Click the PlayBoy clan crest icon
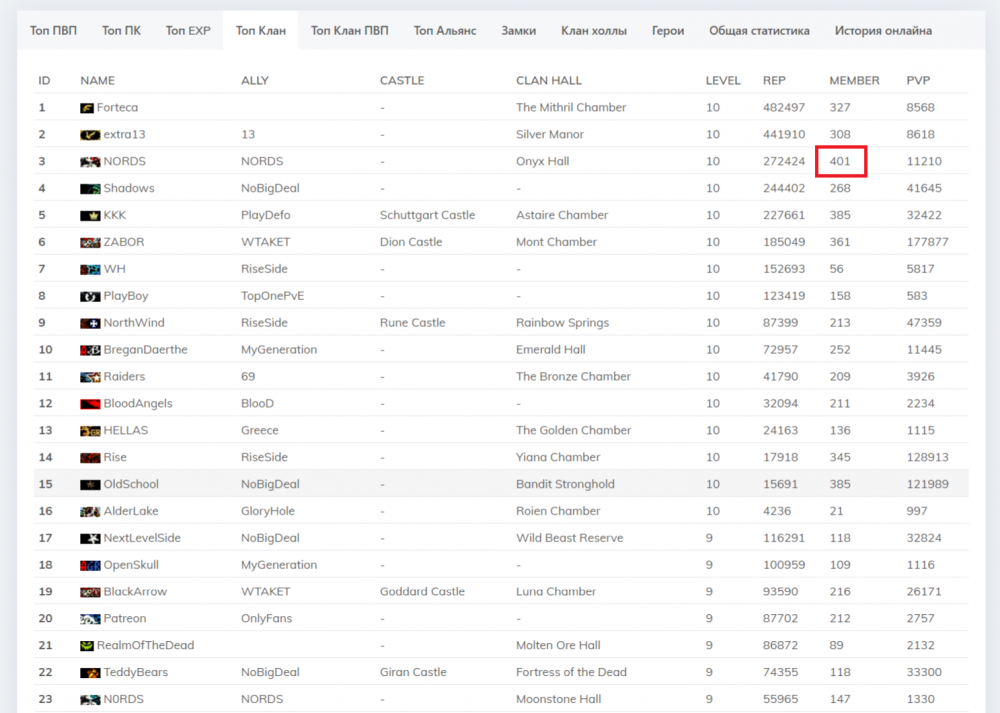The height and width of the screenshot is (713, 1000). coord(90,297)
